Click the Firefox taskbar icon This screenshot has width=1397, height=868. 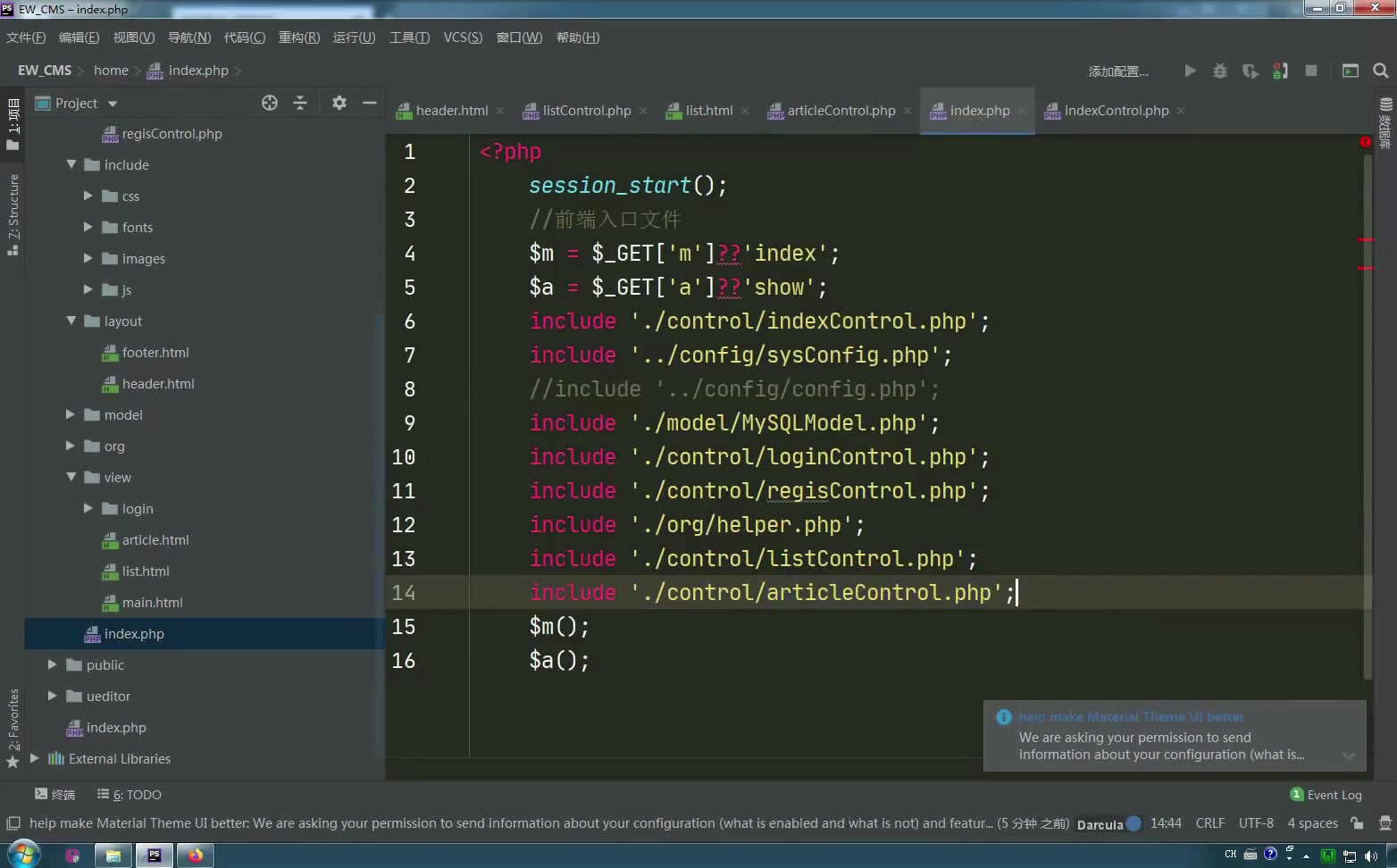click(x=196, y=855)
